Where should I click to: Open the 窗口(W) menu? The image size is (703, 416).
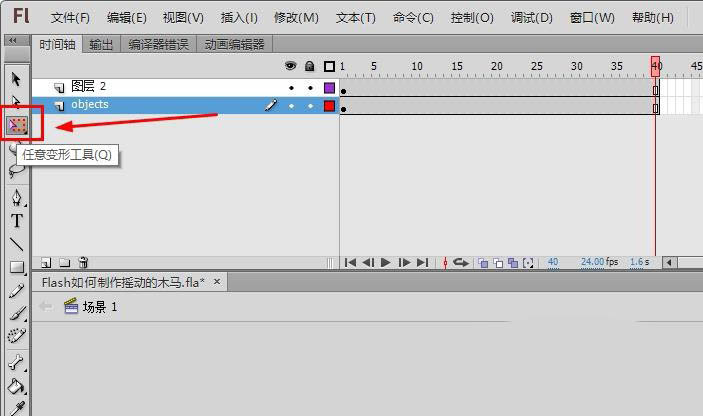(x=592, y=18)
